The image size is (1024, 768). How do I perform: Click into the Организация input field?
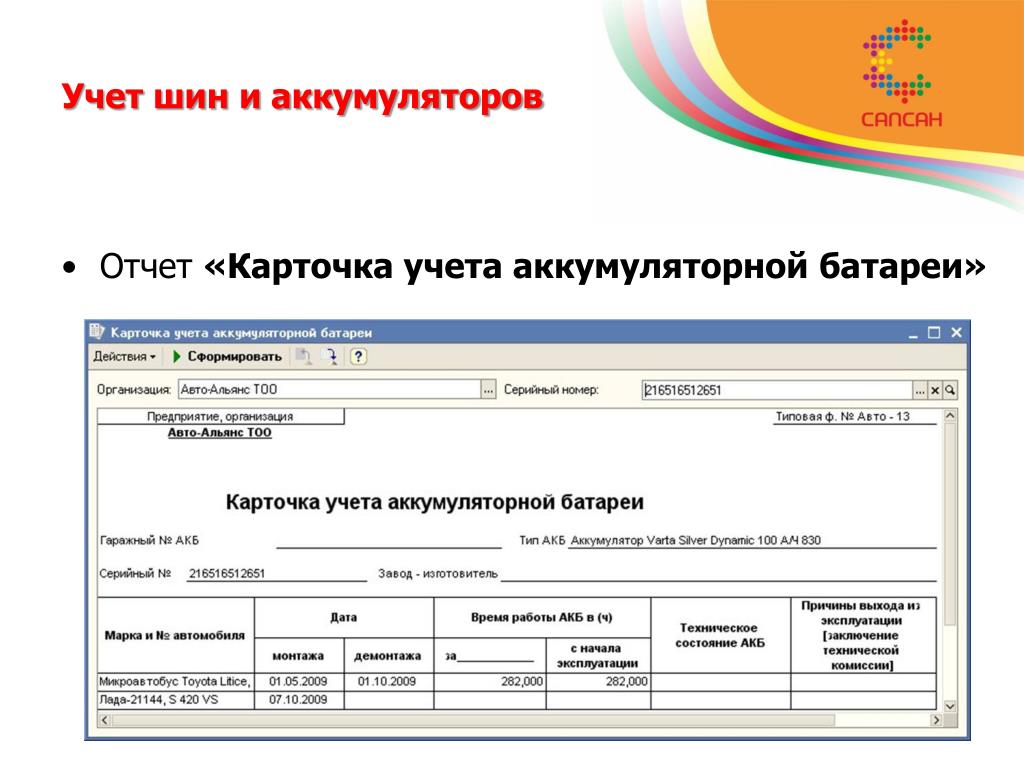(328, 390)
